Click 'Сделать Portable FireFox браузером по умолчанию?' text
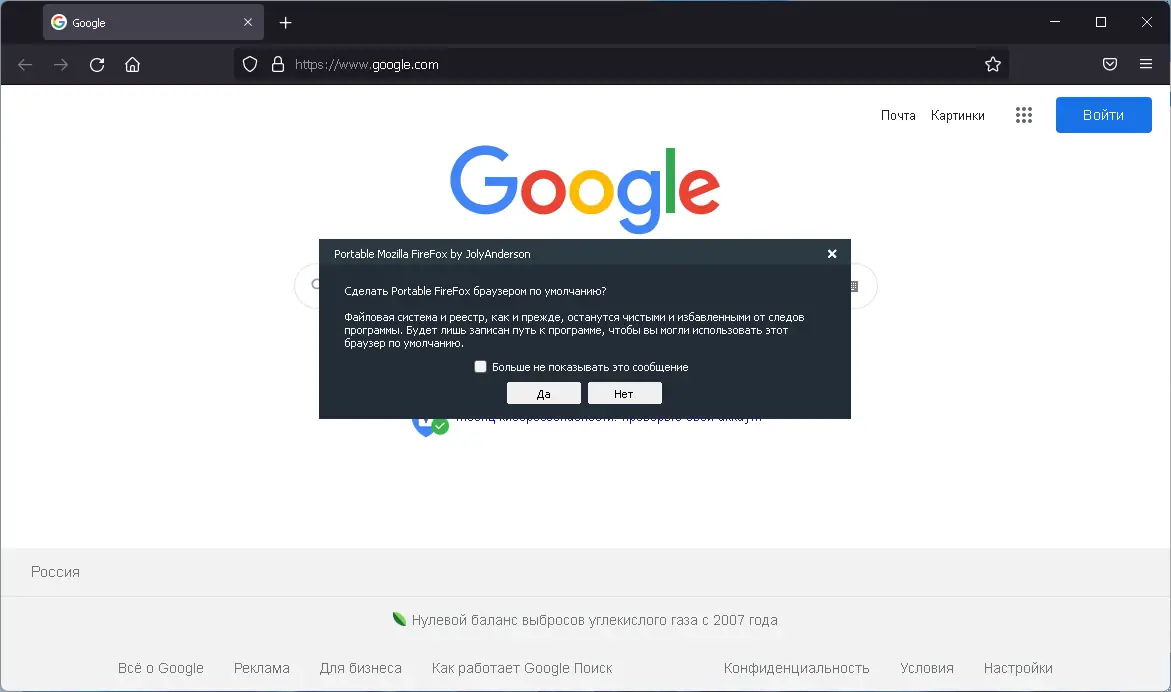1171x692 pixels. coord(475,291)
